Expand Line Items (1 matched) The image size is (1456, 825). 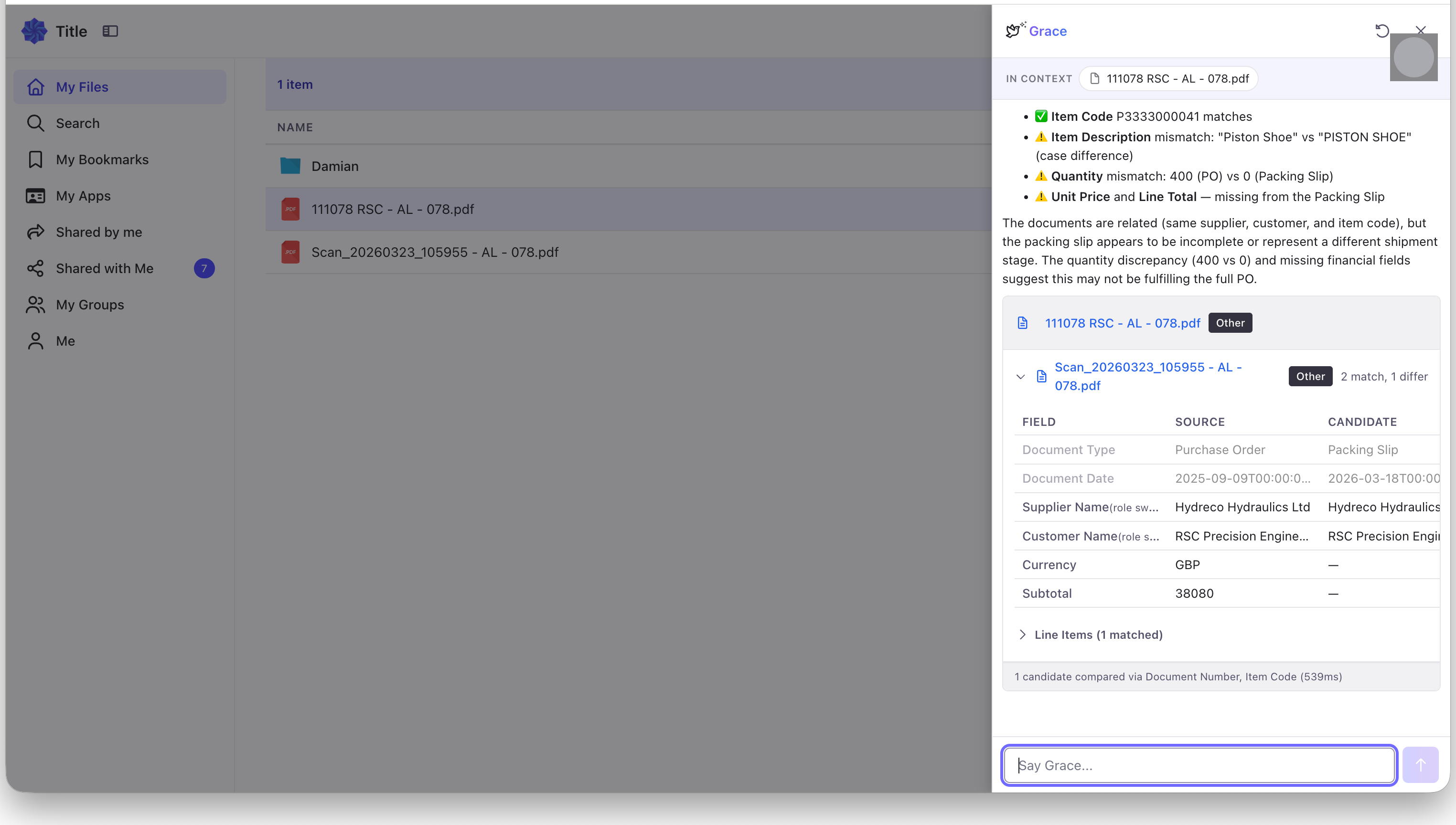pyautogui.click(x=1098, y=635)
